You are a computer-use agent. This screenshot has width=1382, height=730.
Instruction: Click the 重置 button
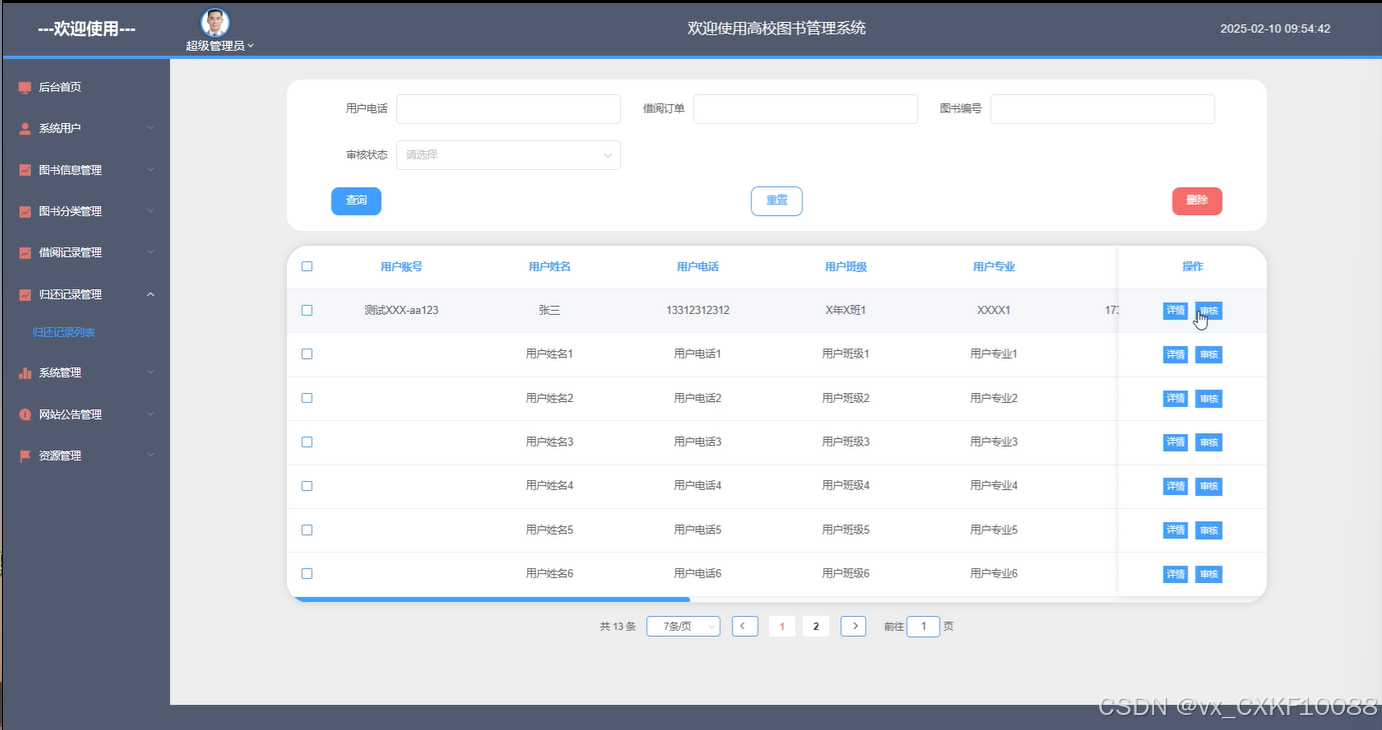tap(777, 201)
